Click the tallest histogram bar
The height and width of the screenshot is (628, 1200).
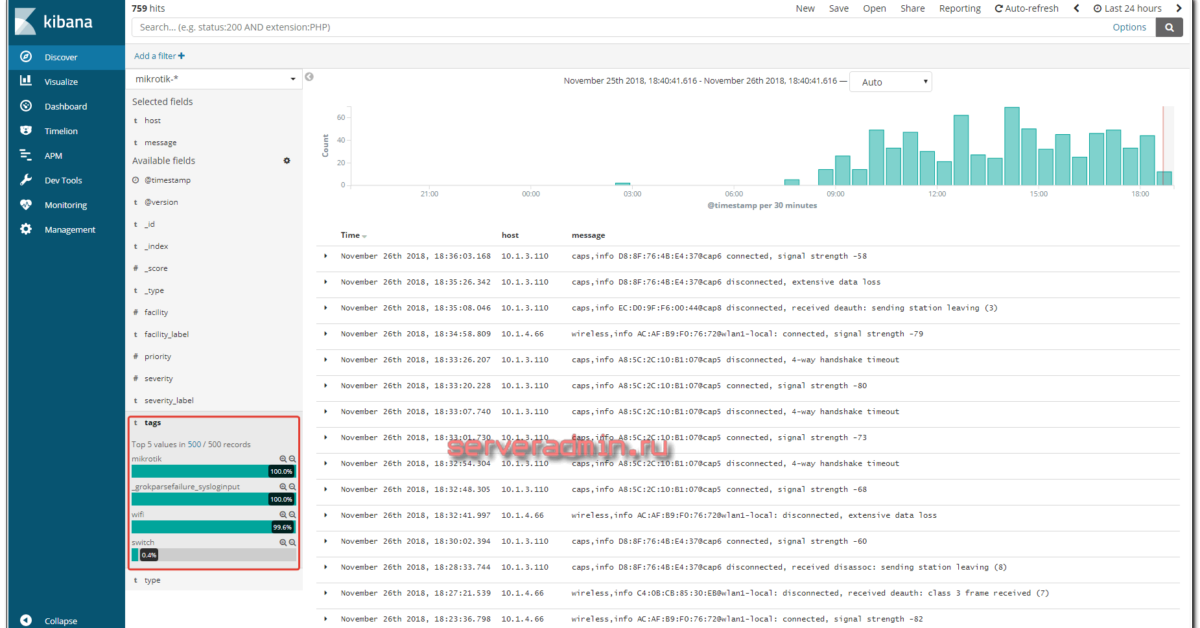[1011, 146]
